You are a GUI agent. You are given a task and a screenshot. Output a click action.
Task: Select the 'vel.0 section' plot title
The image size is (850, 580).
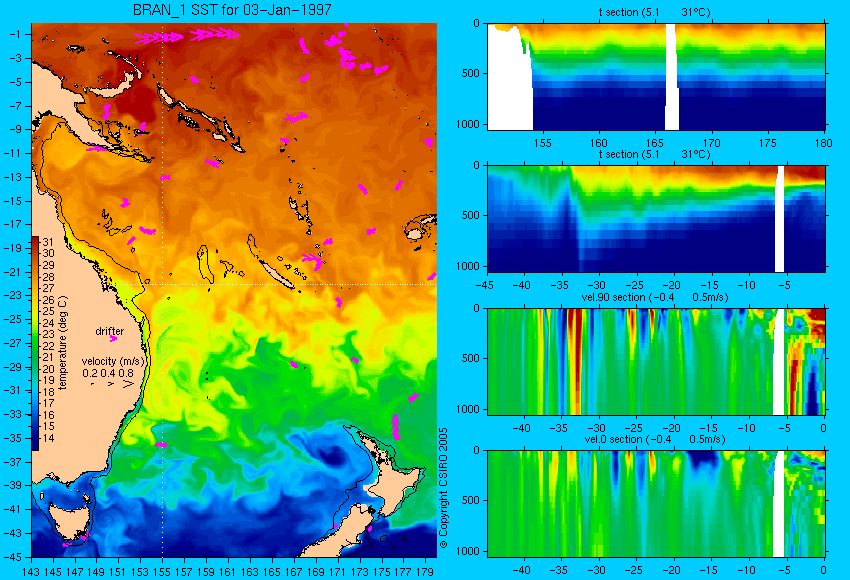pos(655,439)
